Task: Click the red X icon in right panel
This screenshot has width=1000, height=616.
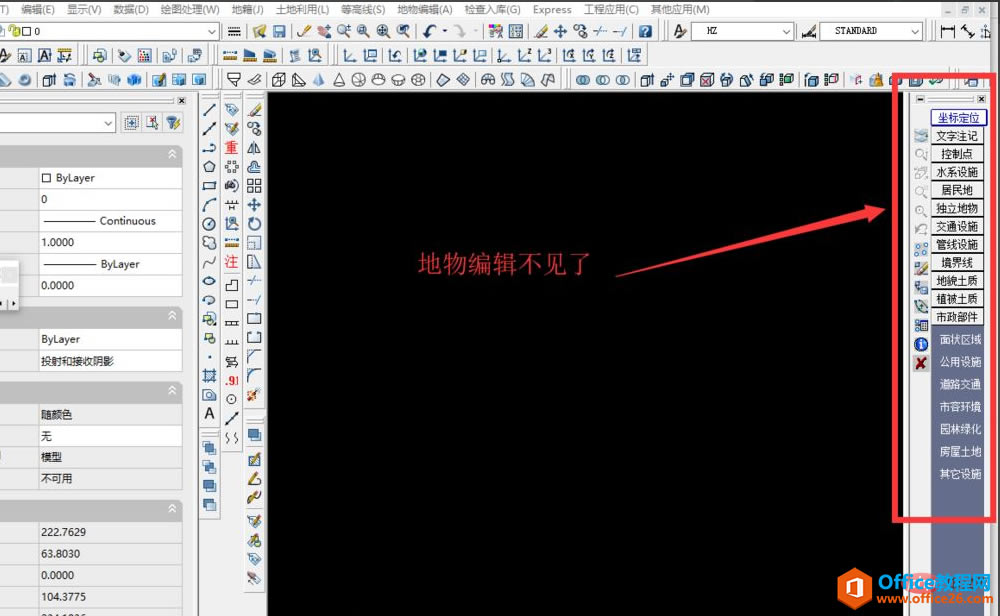Action: click(x=921, y=363)
